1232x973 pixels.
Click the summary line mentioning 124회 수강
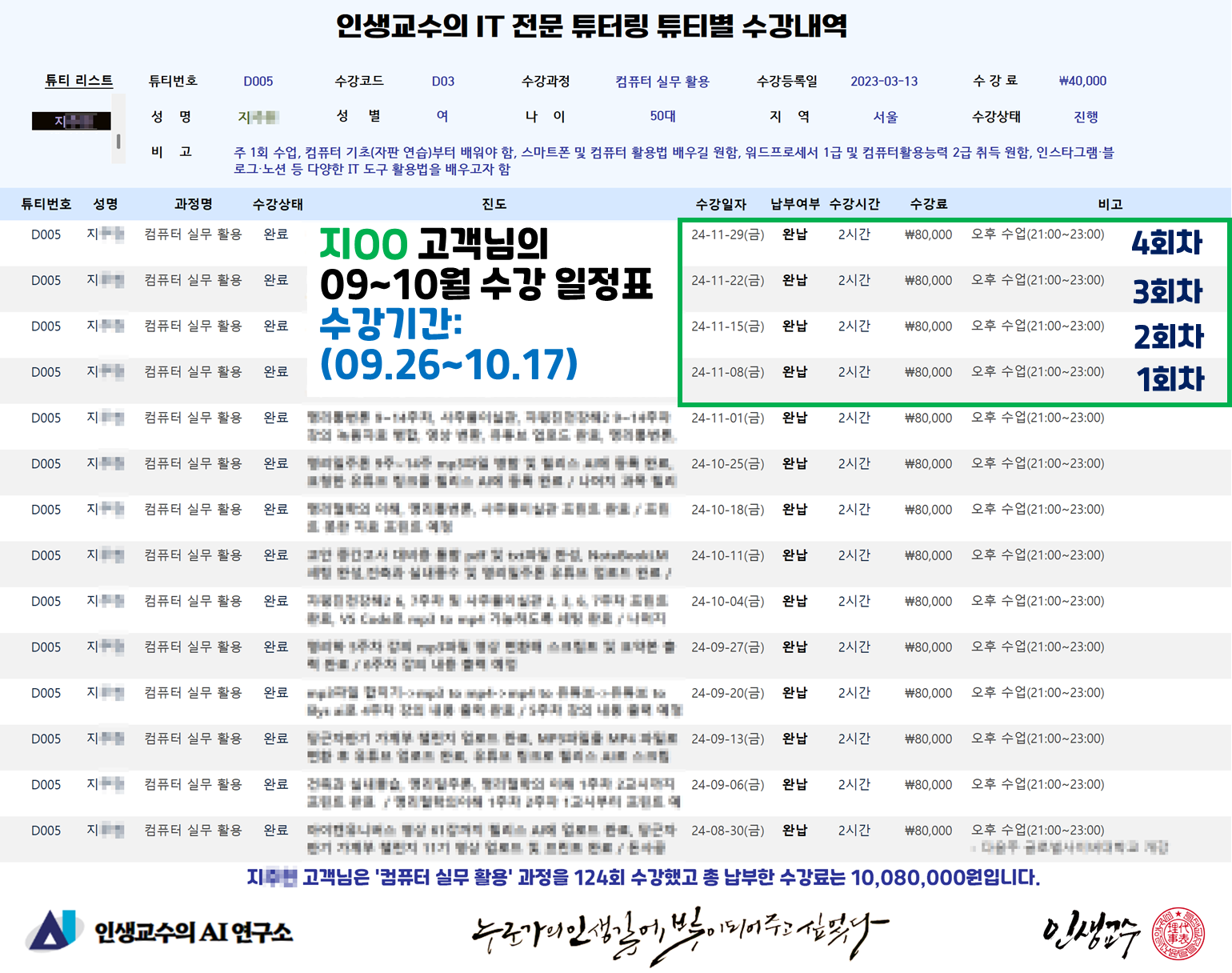[x=643, y=878]
